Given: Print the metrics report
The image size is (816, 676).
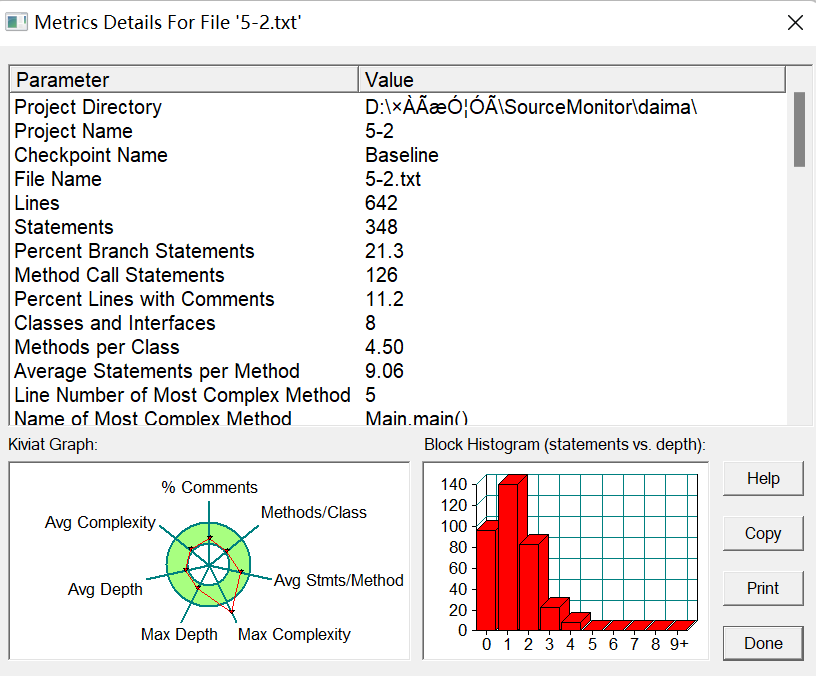Looking at the screenshot, I should tap(763, 588).
